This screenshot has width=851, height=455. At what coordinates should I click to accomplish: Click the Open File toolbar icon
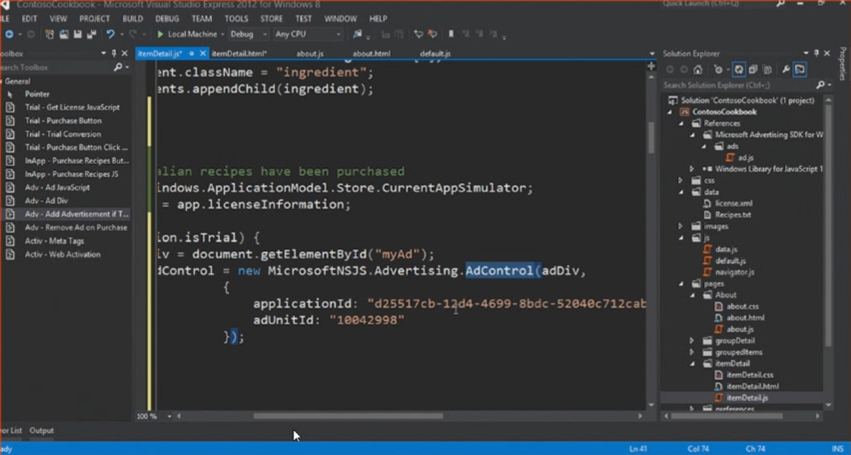(x=63, y=34)
